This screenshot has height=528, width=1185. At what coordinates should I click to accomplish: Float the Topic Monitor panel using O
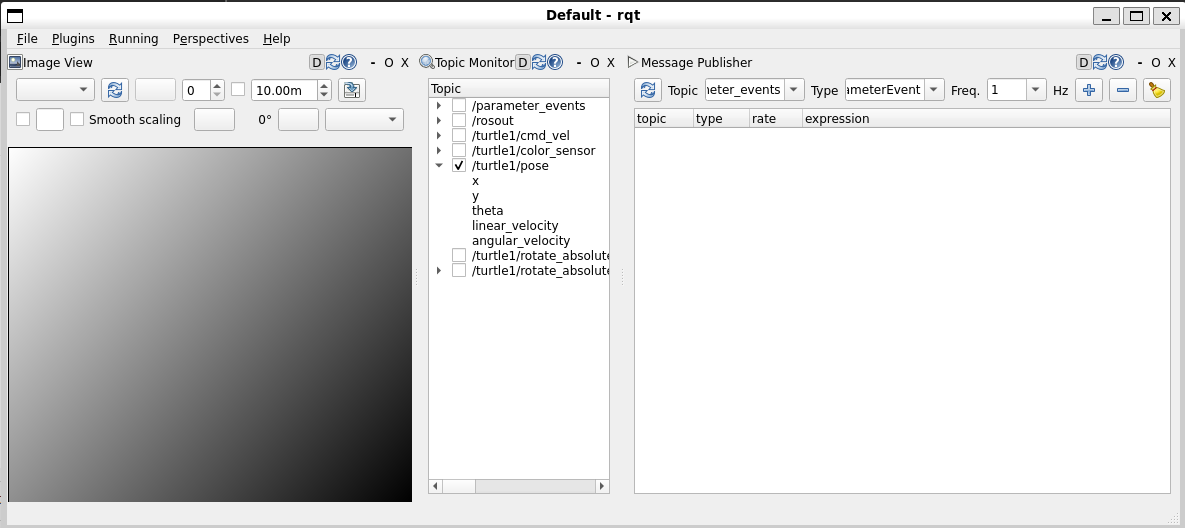pos(595,63)
